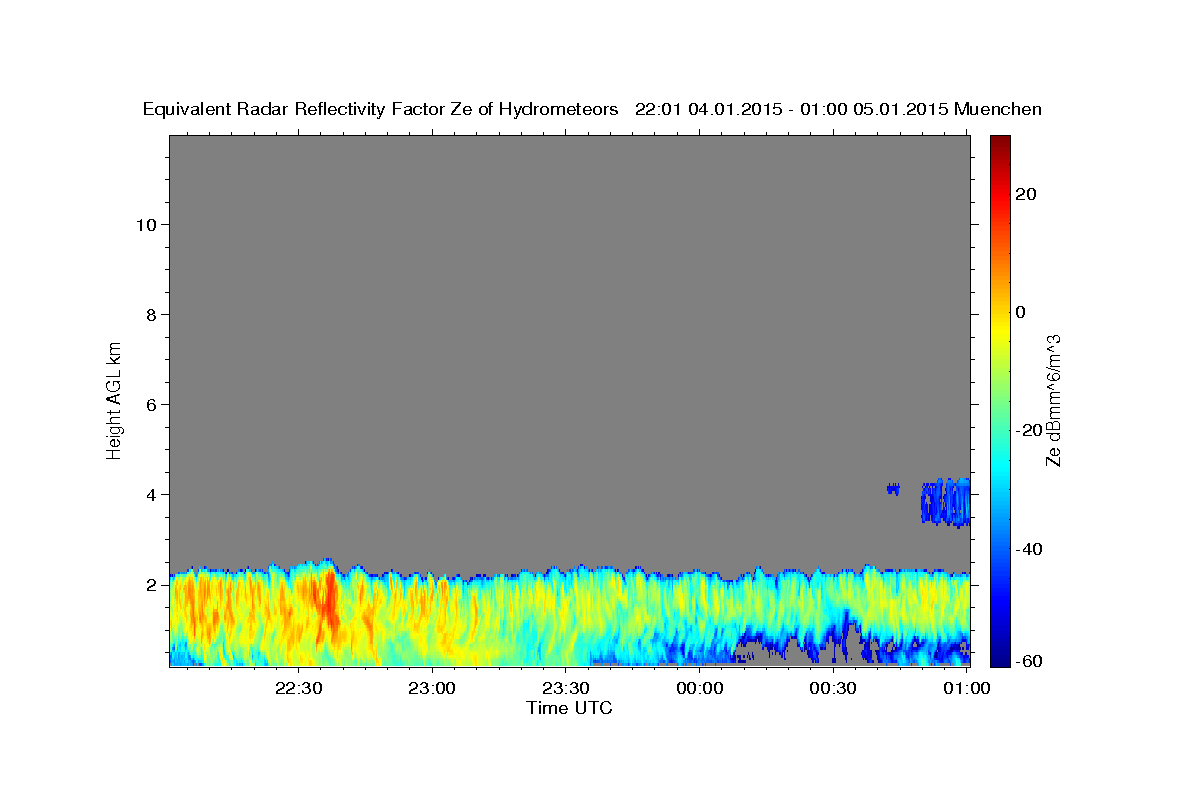This screenshot has height=800, width=1200.
Task: Click the red high-reflectivity core near 22:35
Action: point(328,605)
